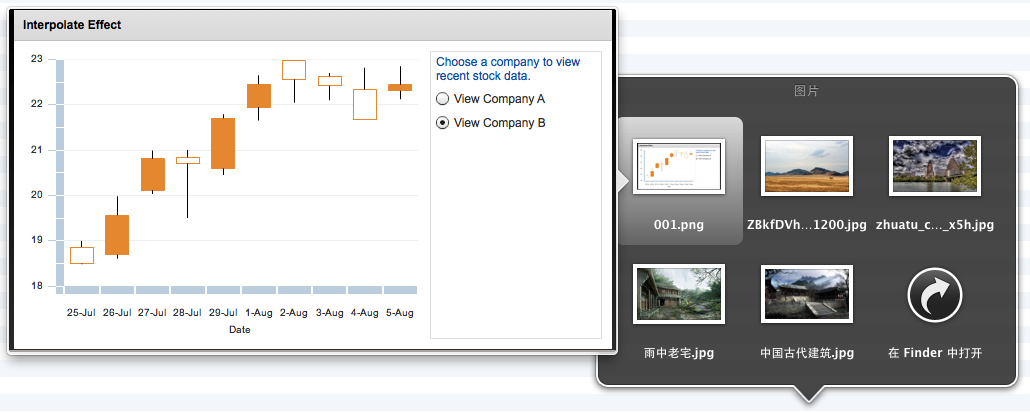1030x413 pixels.
Task: Click the 001.png file name label
Action: [x=679, y=225]
